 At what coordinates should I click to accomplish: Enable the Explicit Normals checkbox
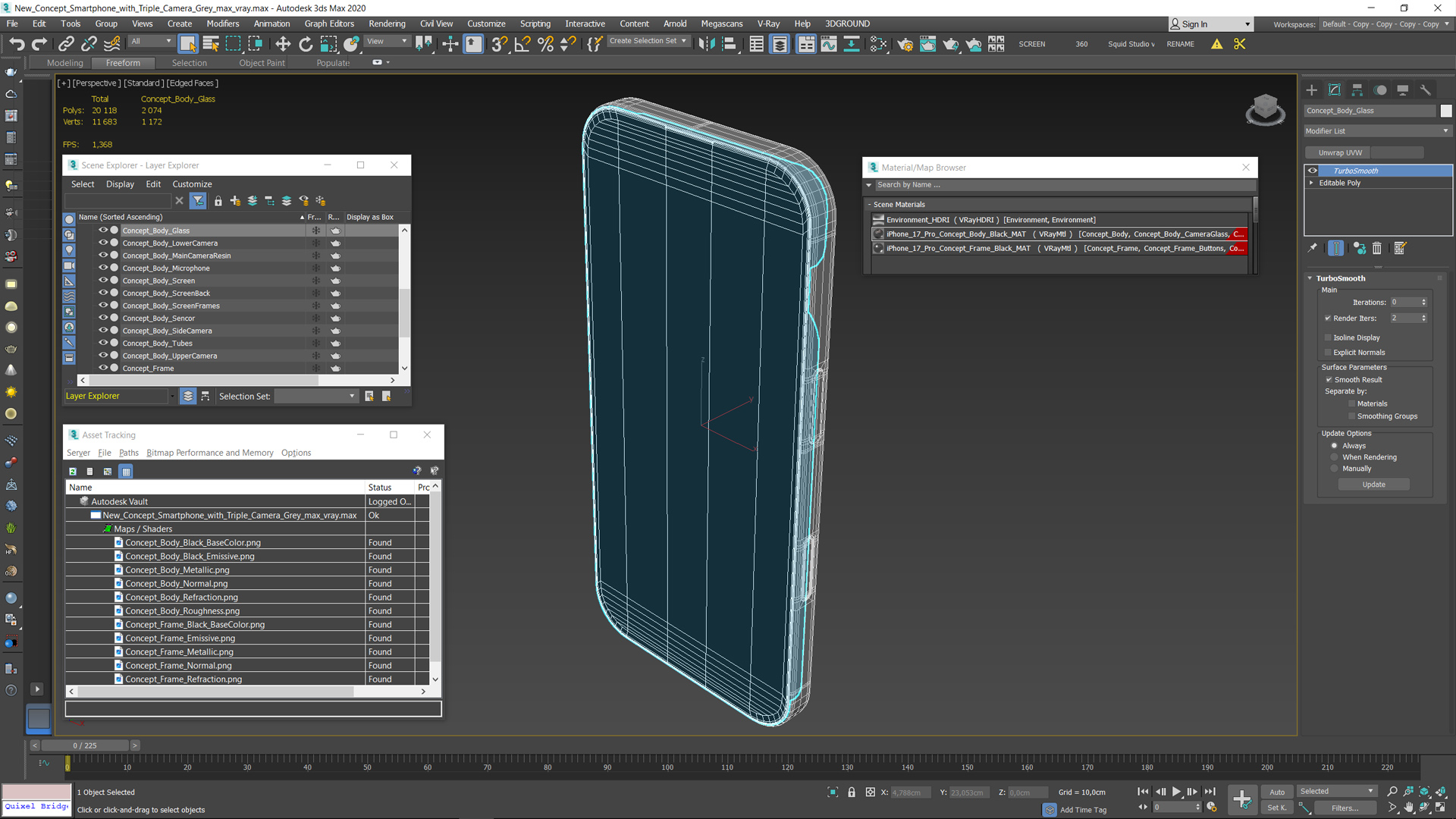click(x=1328, y=353)
